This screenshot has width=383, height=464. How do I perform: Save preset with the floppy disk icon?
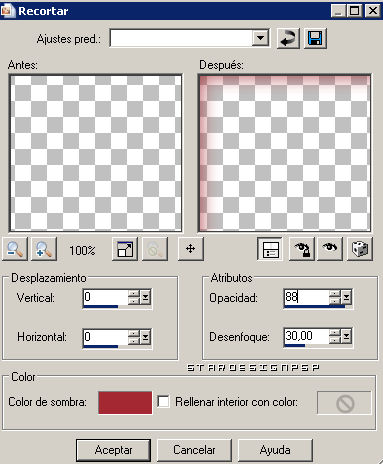(315, 39)
